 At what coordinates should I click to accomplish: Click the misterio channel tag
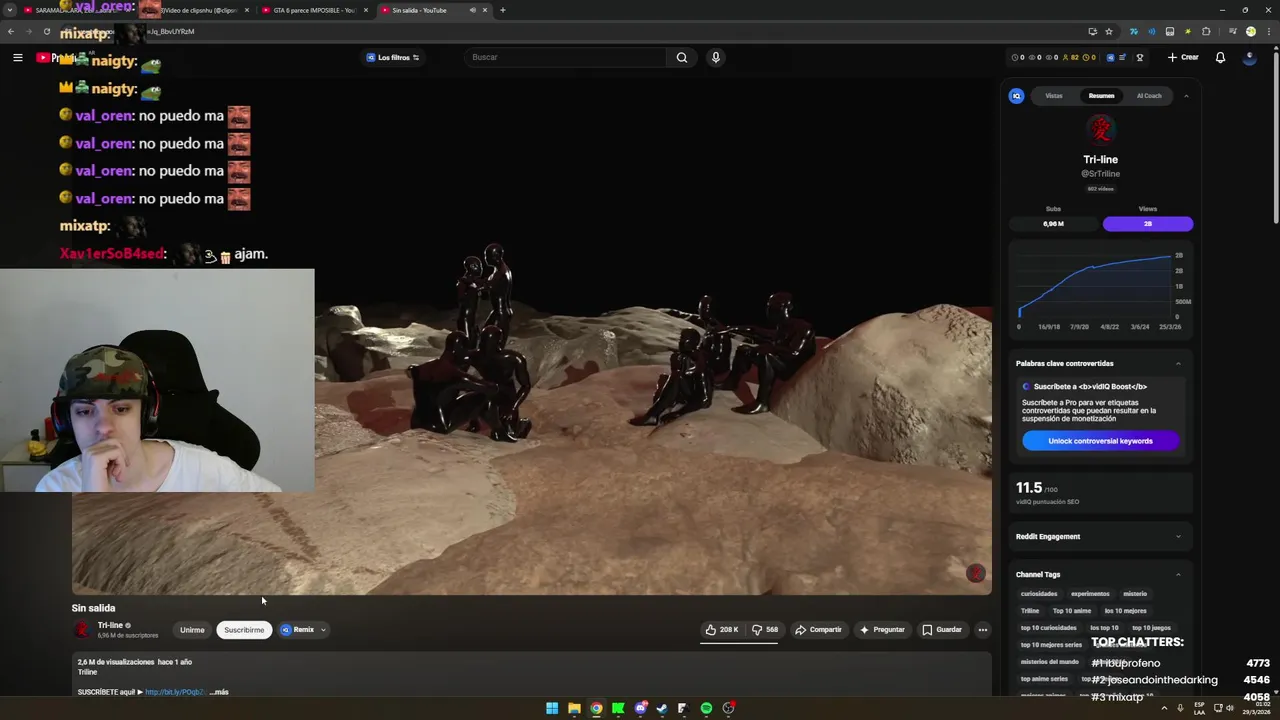point(1135,594)
